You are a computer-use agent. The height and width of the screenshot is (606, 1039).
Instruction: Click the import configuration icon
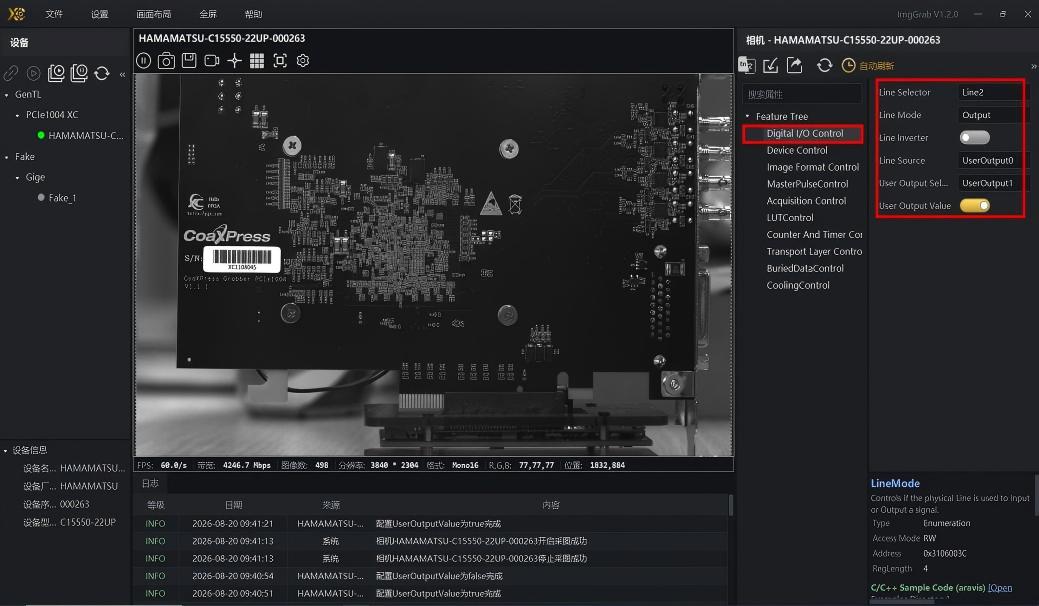pos(771,65)
